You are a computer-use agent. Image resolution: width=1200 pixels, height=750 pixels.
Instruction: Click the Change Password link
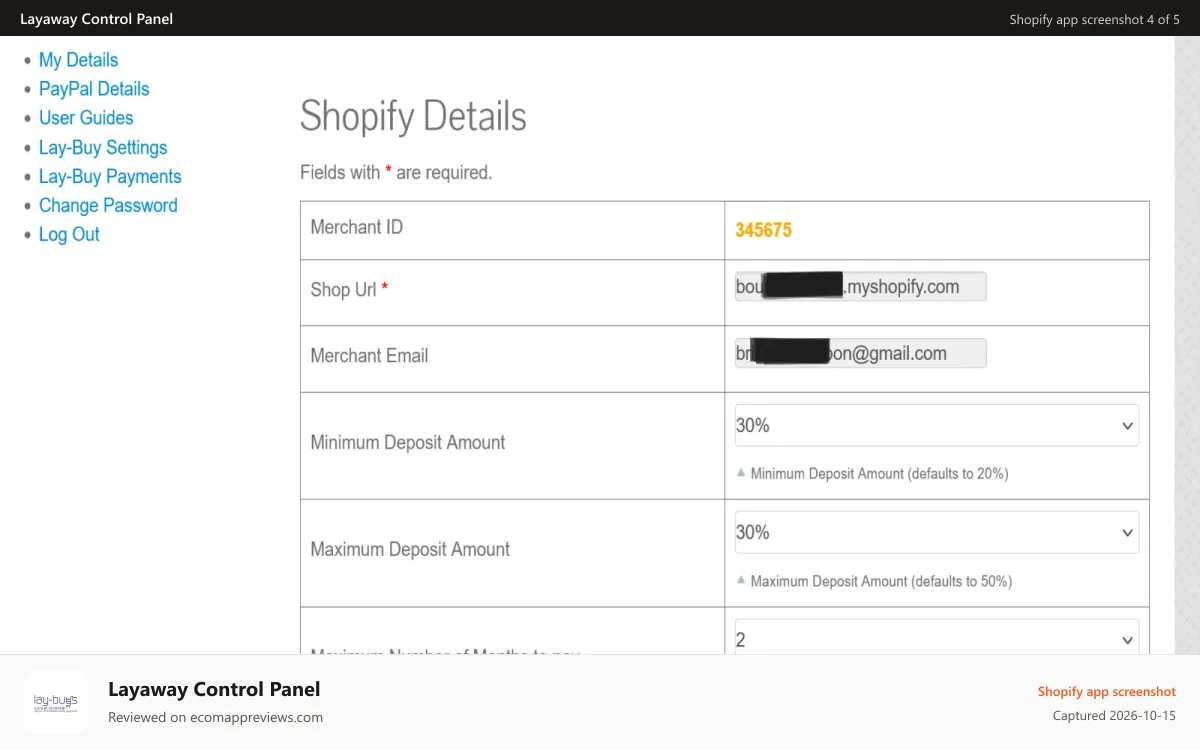pyautogui.click(x=108, y=205)
